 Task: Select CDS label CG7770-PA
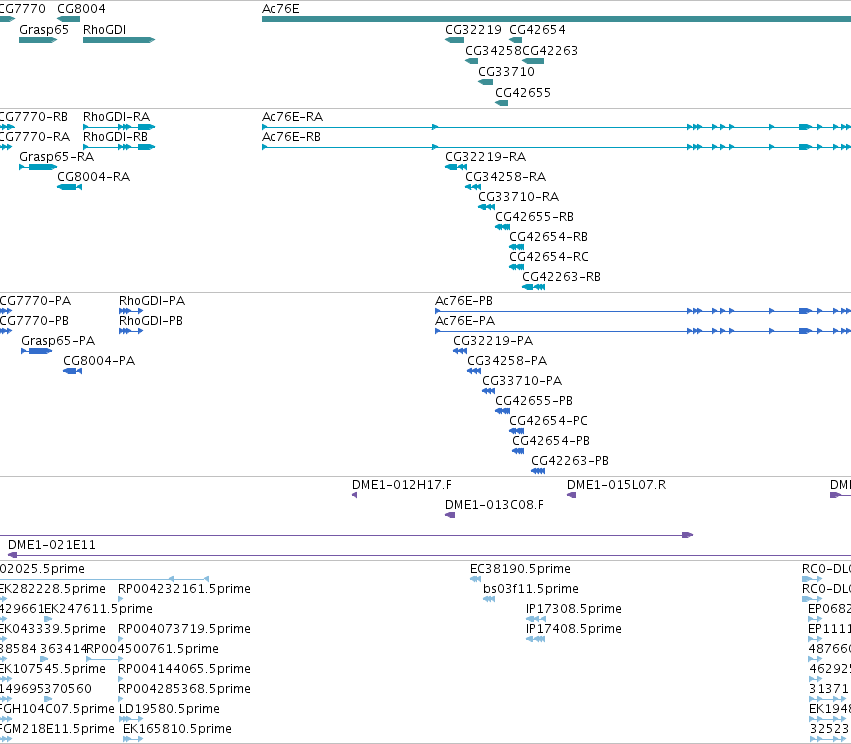[35, 301]
